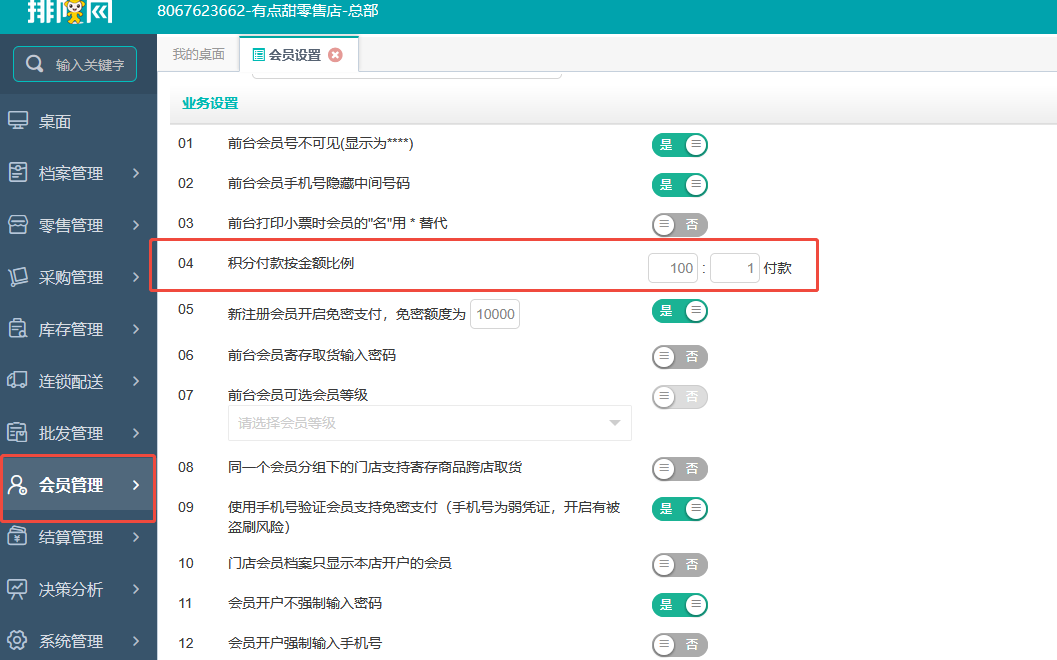Click the 付款 text beside ratio fields
Viewport: 1057px width, 660px height.
click(777, 268)
